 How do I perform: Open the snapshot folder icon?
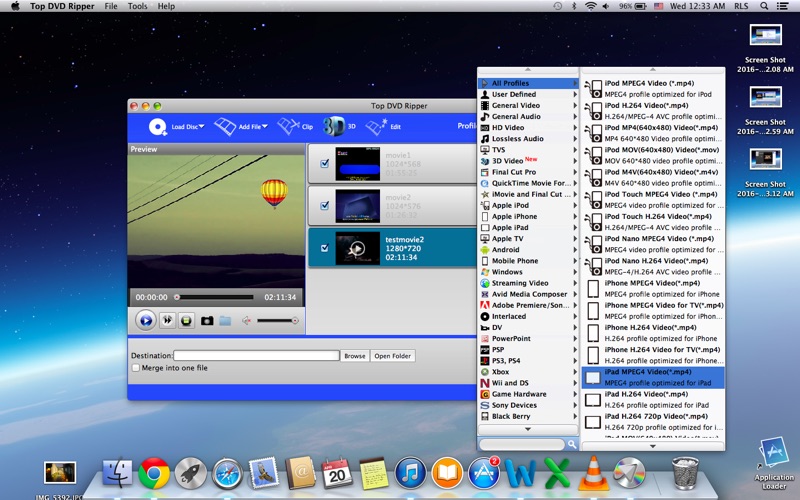coord(225,320)
